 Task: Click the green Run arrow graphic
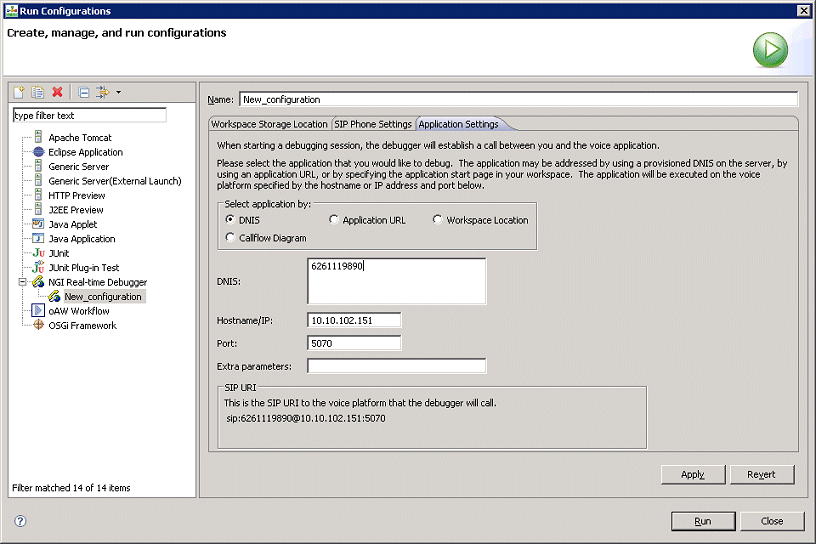tap(770, 50)
